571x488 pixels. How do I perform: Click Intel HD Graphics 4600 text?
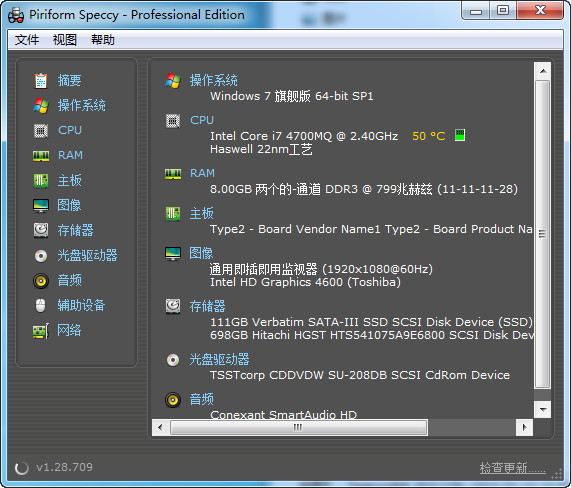pos(305,282)
